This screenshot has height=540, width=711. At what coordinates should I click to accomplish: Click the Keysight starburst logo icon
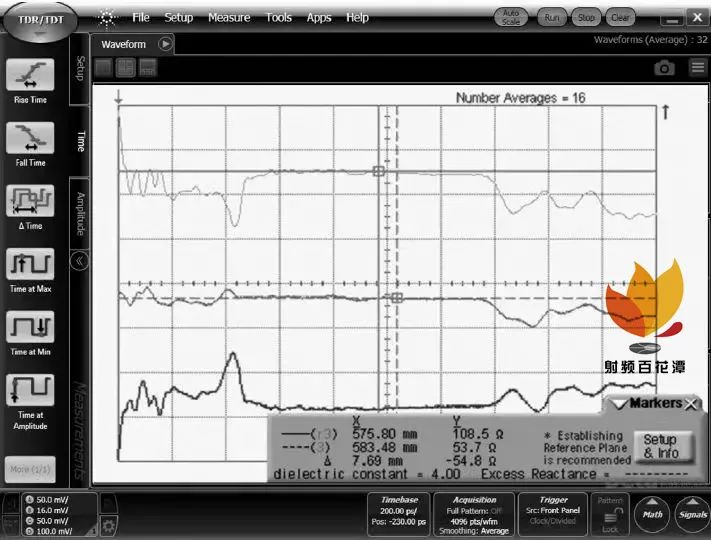tap(107, 18)
